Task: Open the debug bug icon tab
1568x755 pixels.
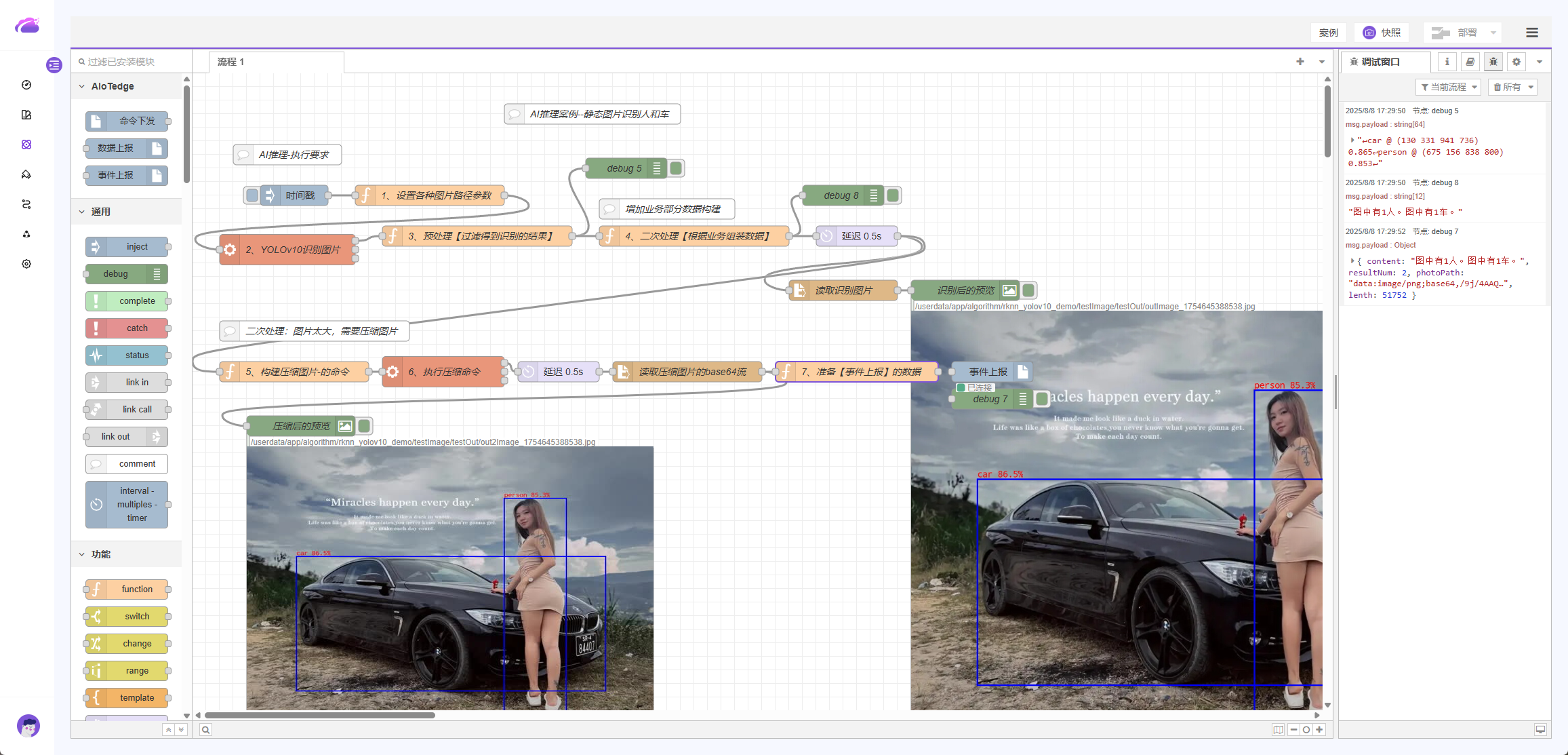Action: [1493, 62]
